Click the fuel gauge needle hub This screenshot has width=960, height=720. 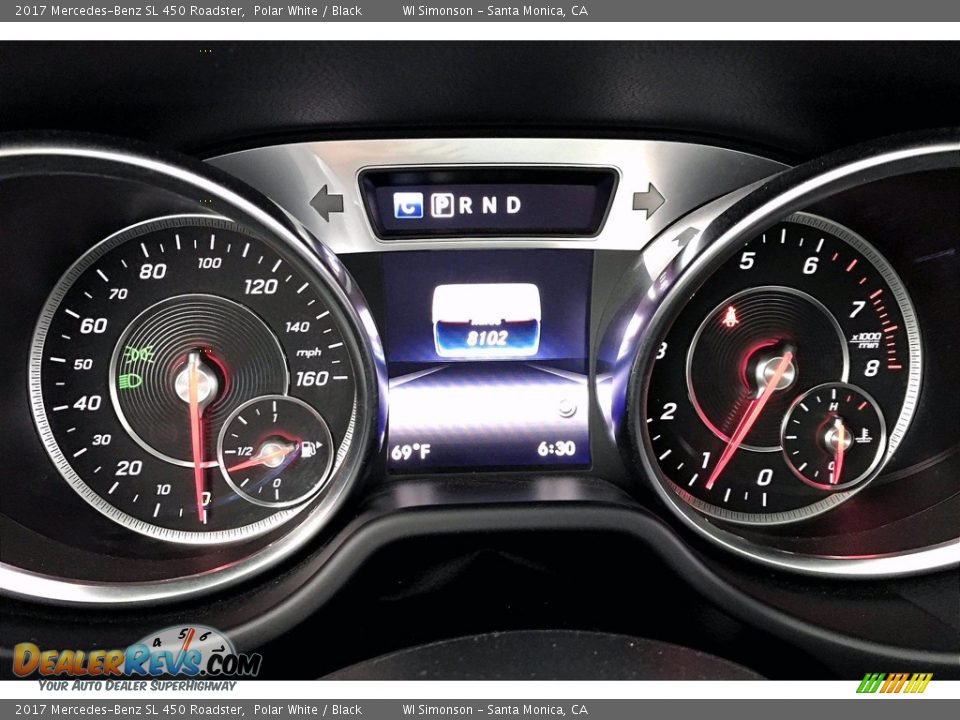tap(275, 454)
